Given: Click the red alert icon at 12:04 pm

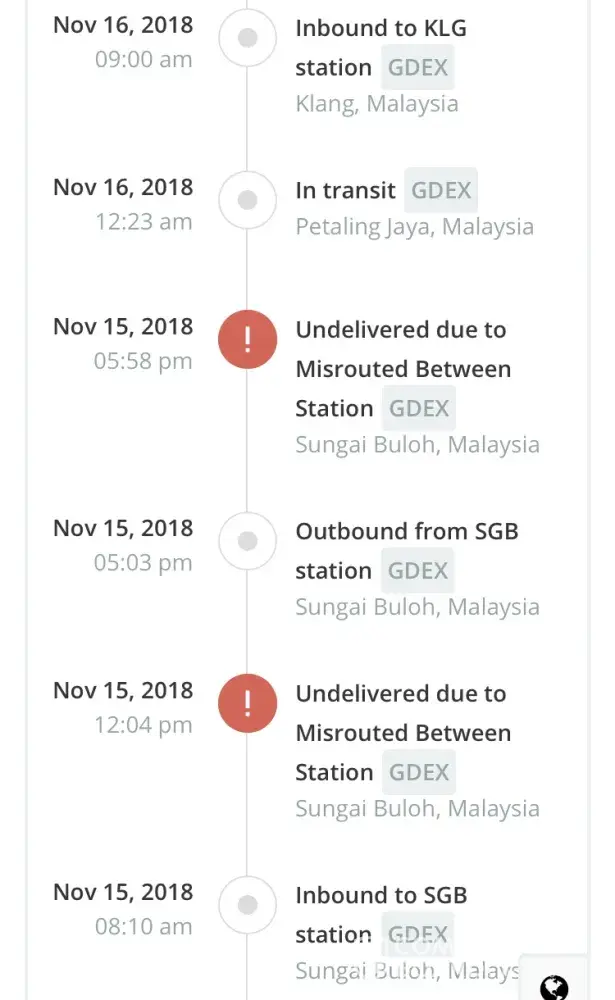Looking at the screenshot, I should [x=247, y=704].
